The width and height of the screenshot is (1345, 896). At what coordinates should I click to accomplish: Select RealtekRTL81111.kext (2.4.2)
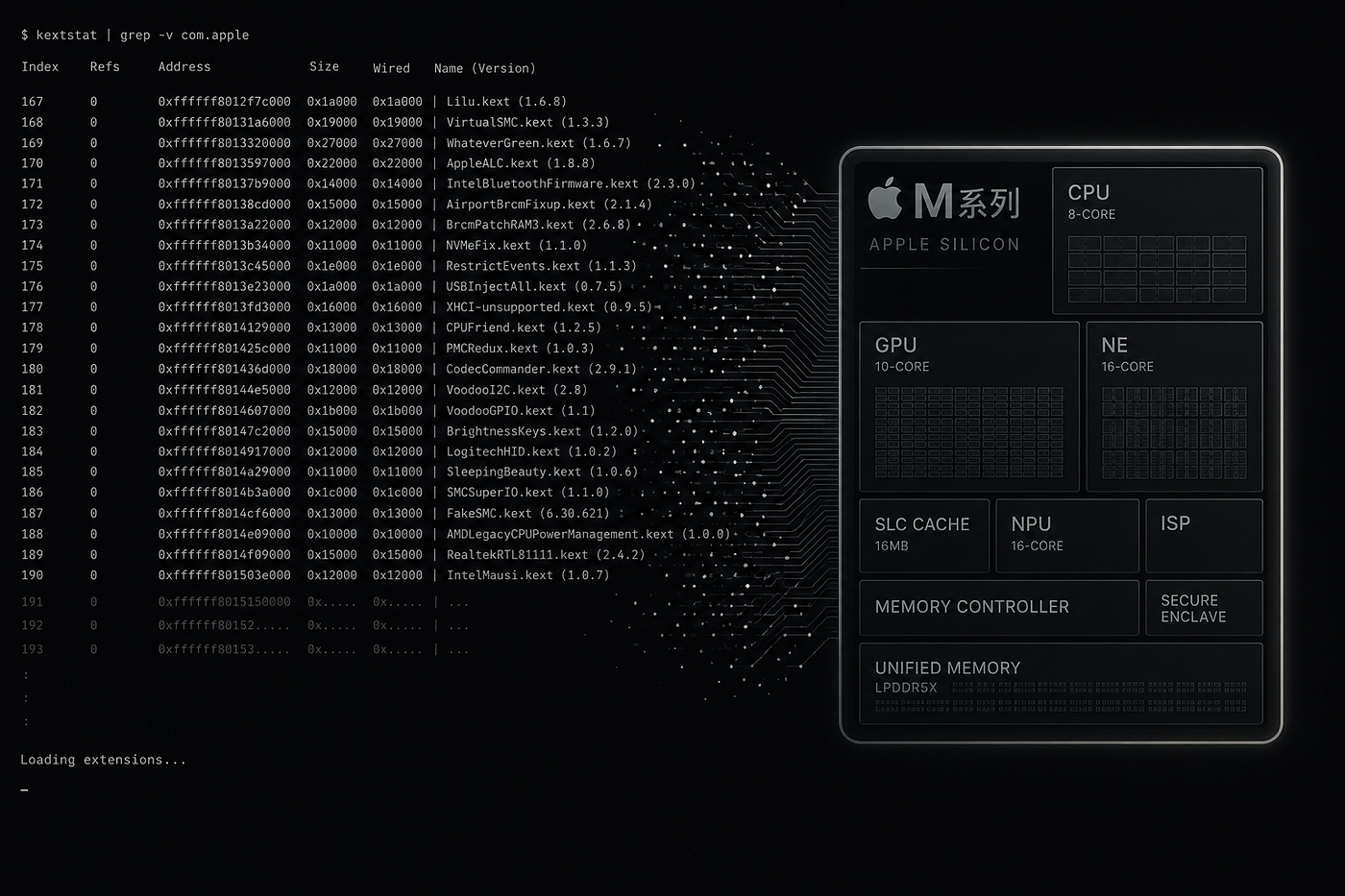pyautogui.click(x=545, y=555)
